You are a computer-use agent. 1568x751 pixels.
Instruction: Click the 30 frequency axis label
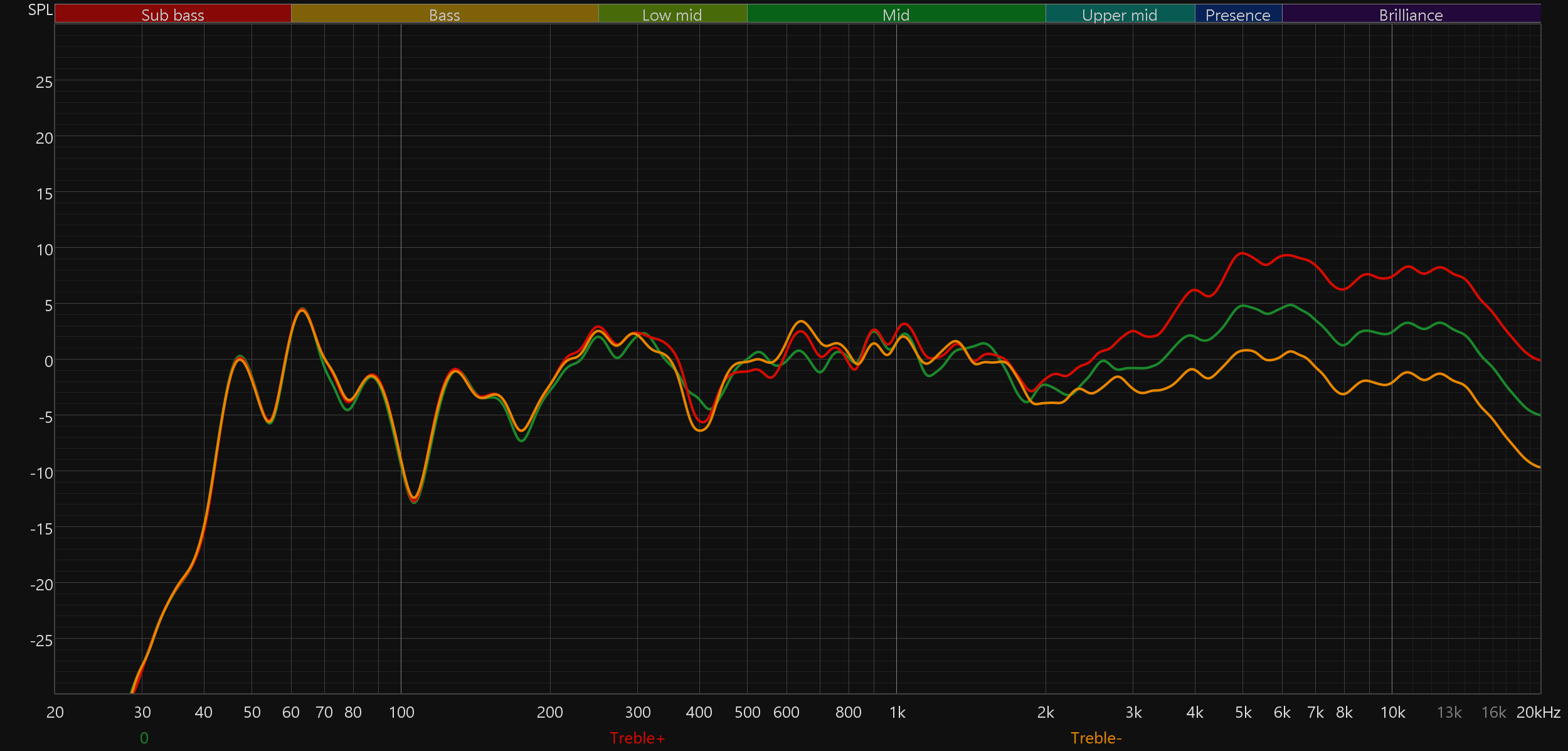pyautogui.click(x=142, y=712)
